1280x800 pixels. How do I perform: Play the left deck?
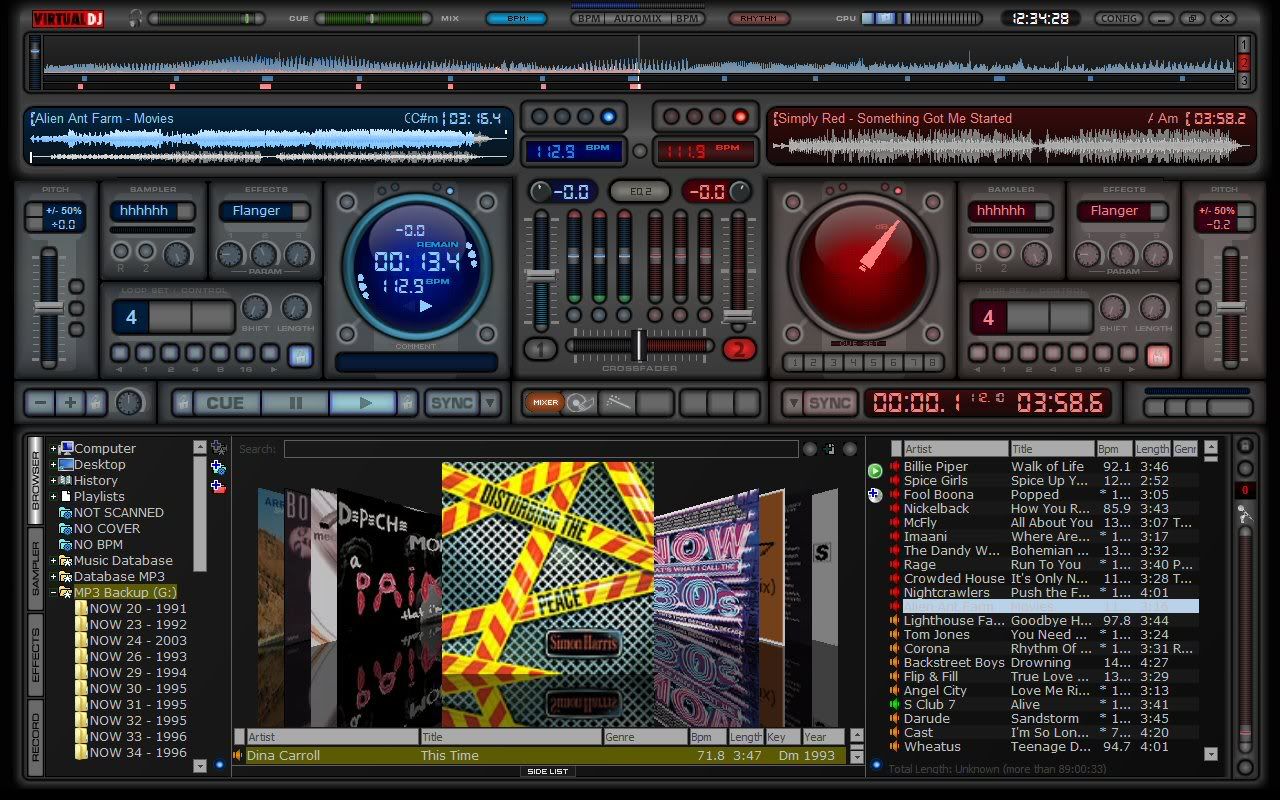[365, 403]
